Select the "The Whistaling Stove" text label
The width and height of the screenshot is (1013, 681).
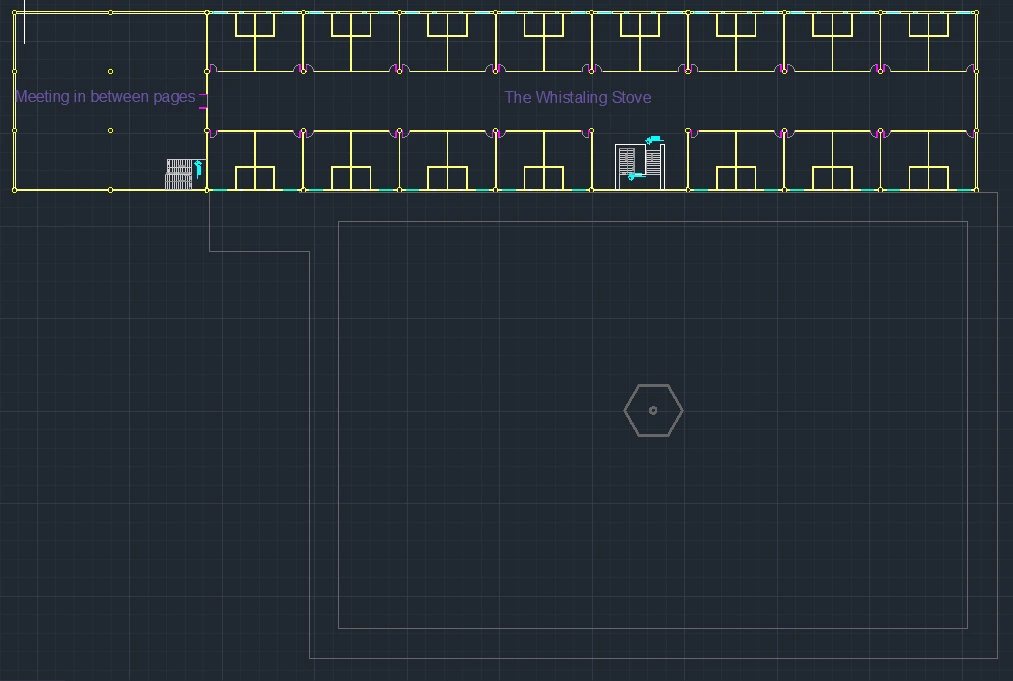578,98
